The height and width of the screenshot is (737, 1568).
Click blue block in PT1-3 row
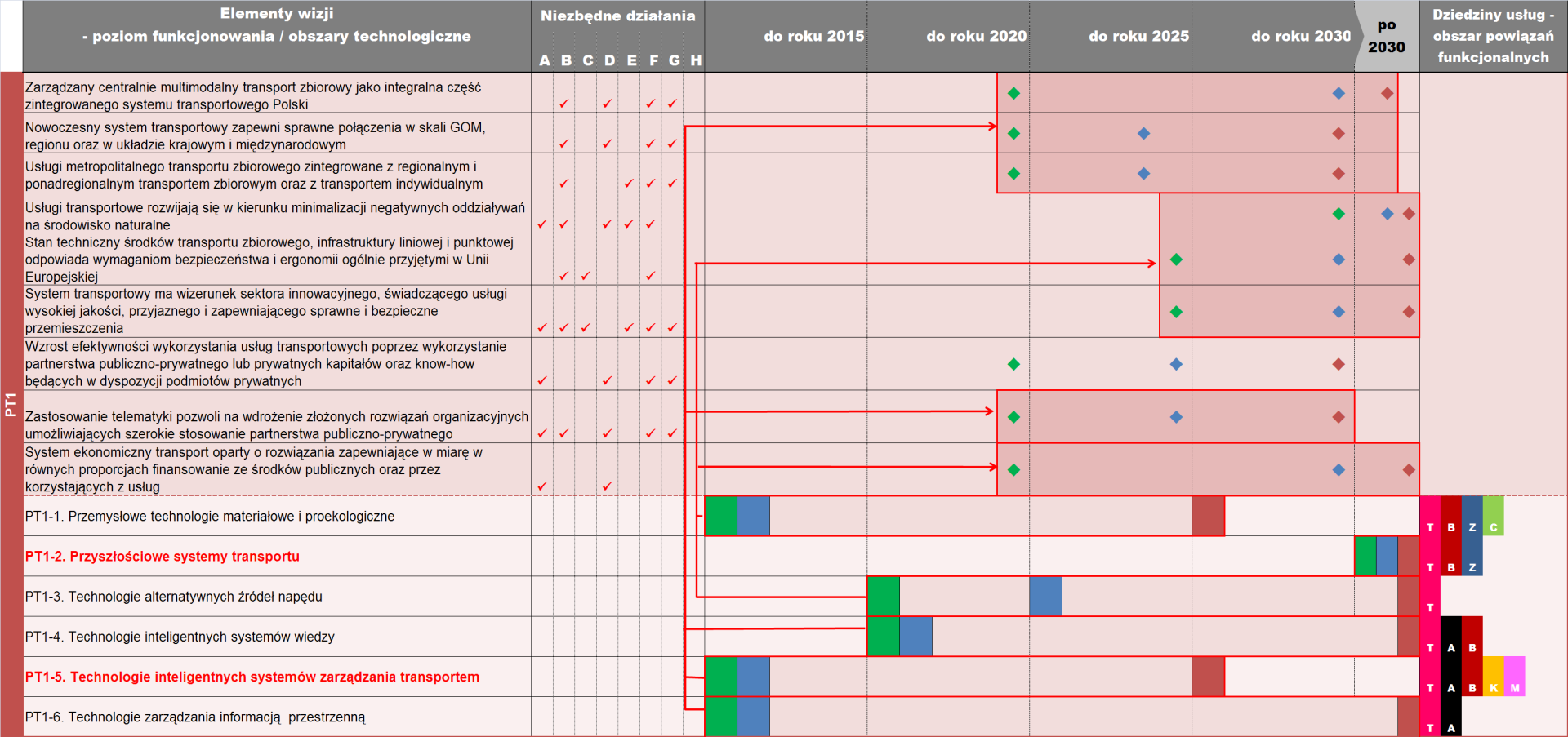1045,596
